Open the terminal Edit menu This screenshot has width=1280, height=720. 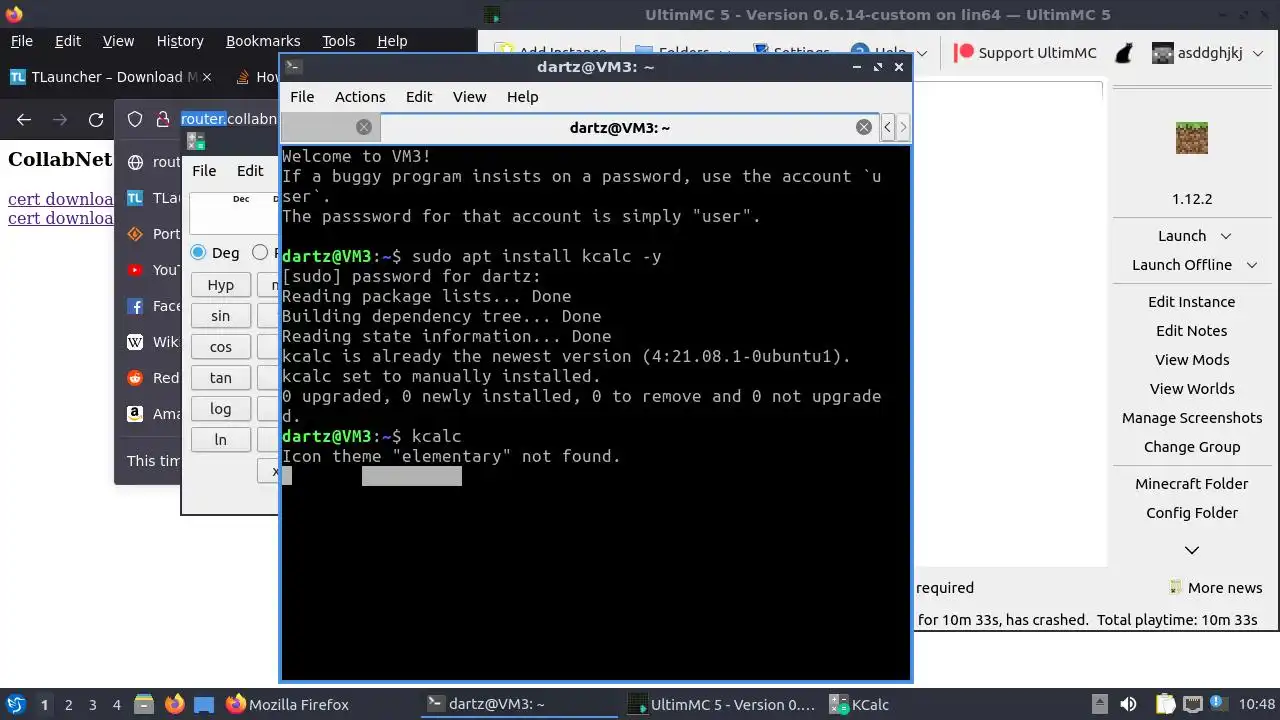click(x=419, y=97)
